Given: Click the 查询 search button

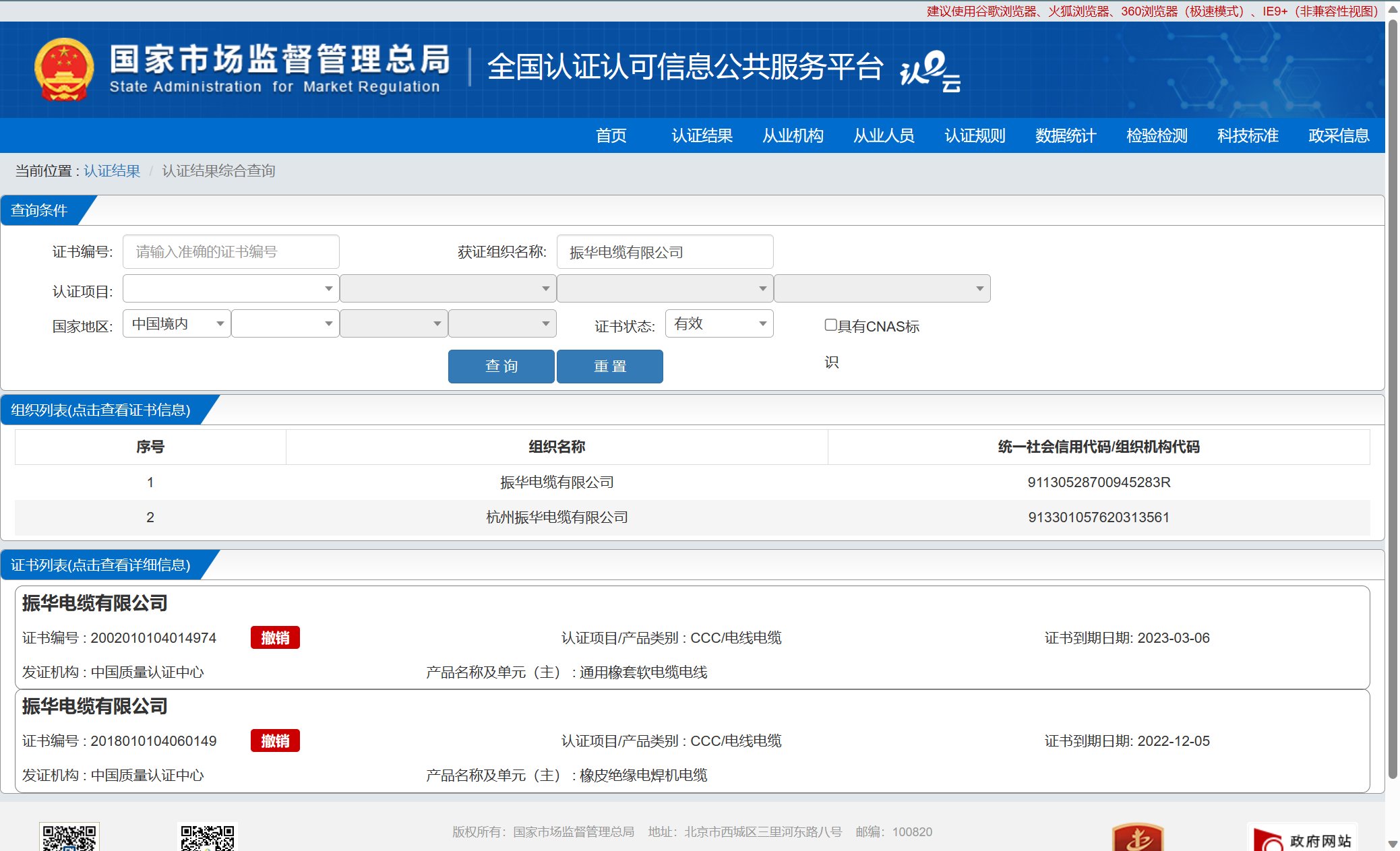Looking at the screenshot, I should coord(501,367).
